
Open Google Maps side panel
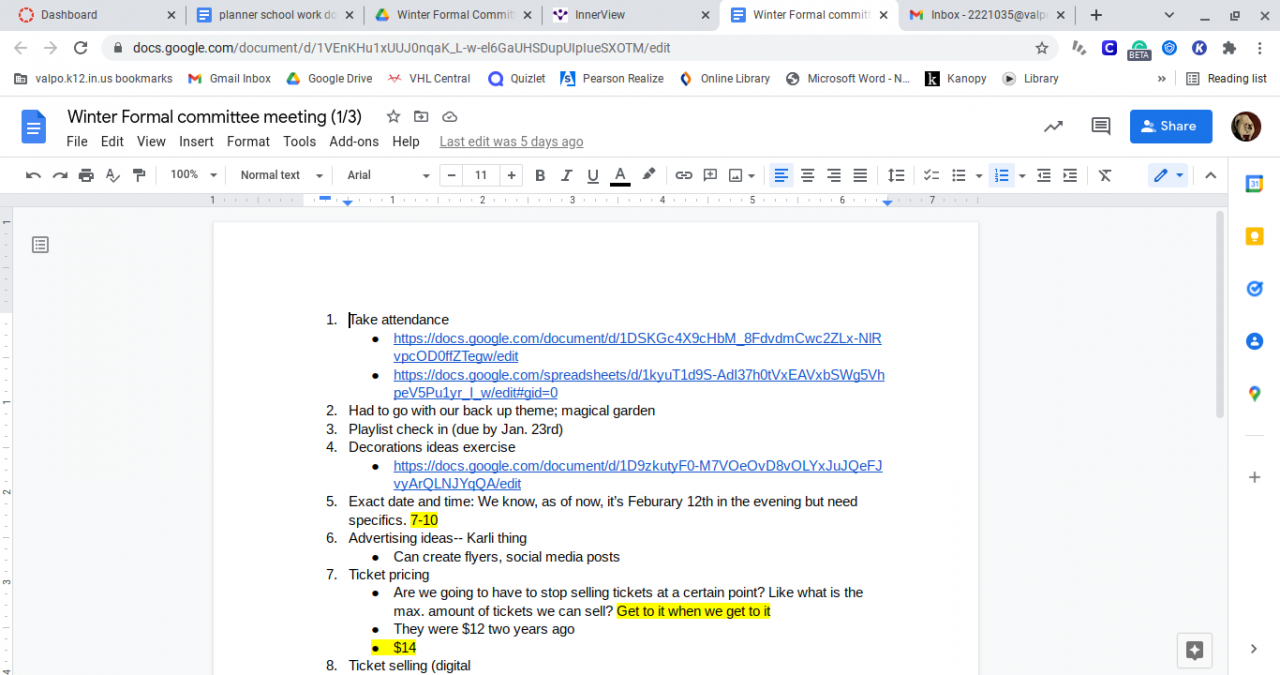(1254, 394)
